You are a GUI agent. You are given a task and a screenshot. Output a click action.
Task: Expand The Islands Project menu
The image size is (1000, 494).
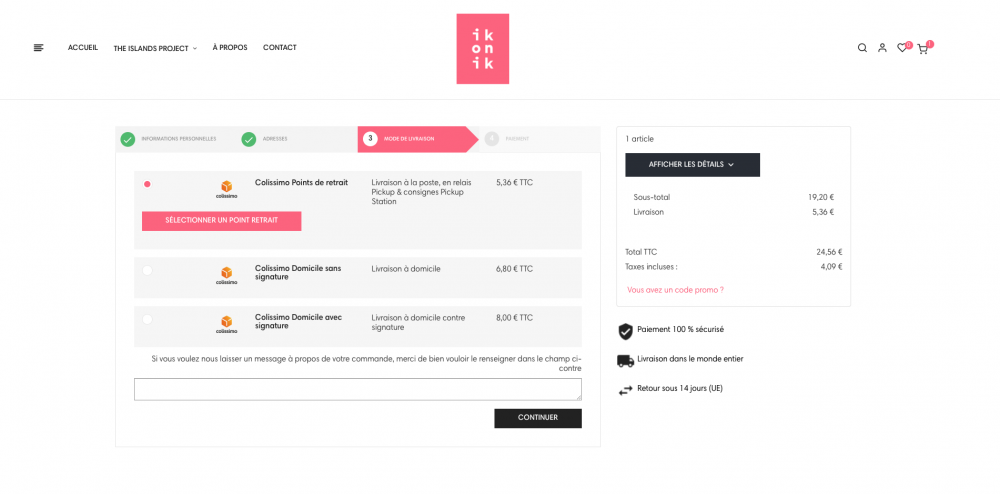tap(155, 48)
